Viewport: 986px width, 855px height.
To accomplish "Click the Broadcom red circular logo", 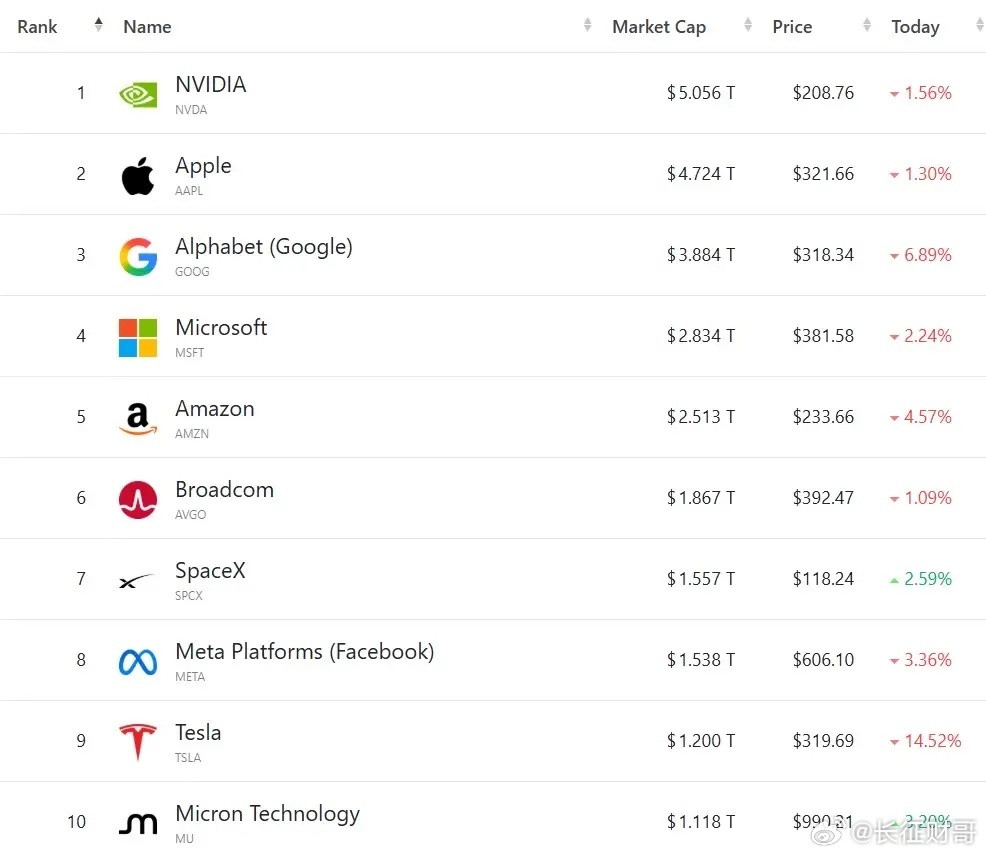I will click(138, 500).
